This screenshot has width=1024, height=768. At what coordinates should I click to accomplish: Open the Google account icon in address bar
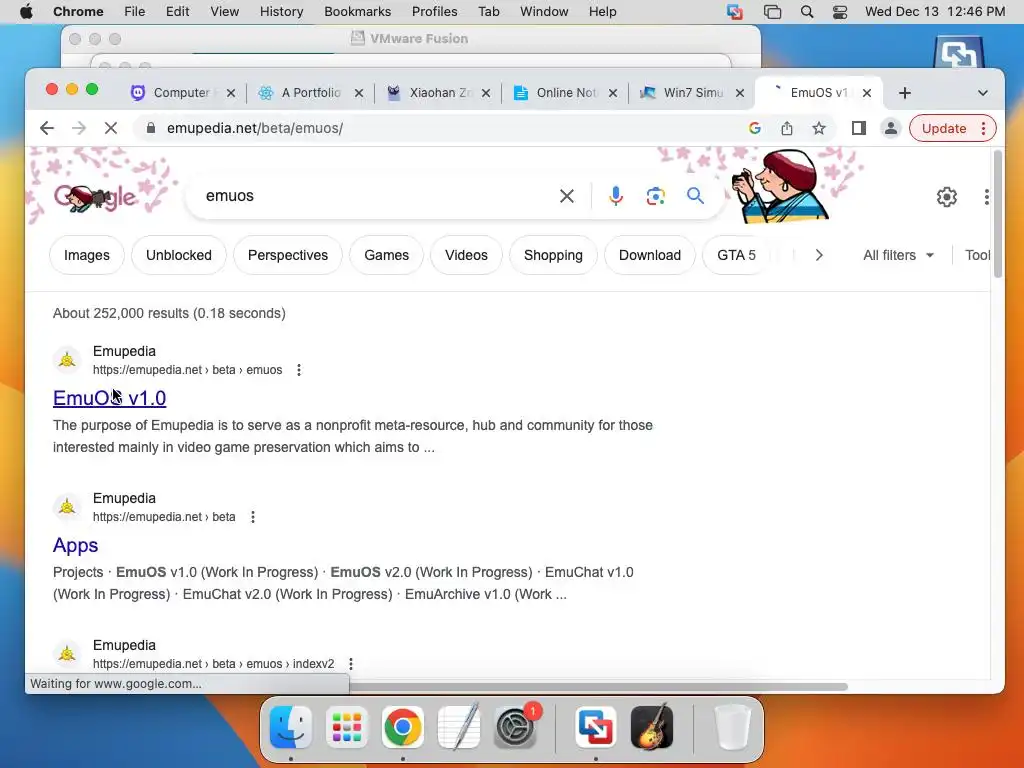click(754, 128)
